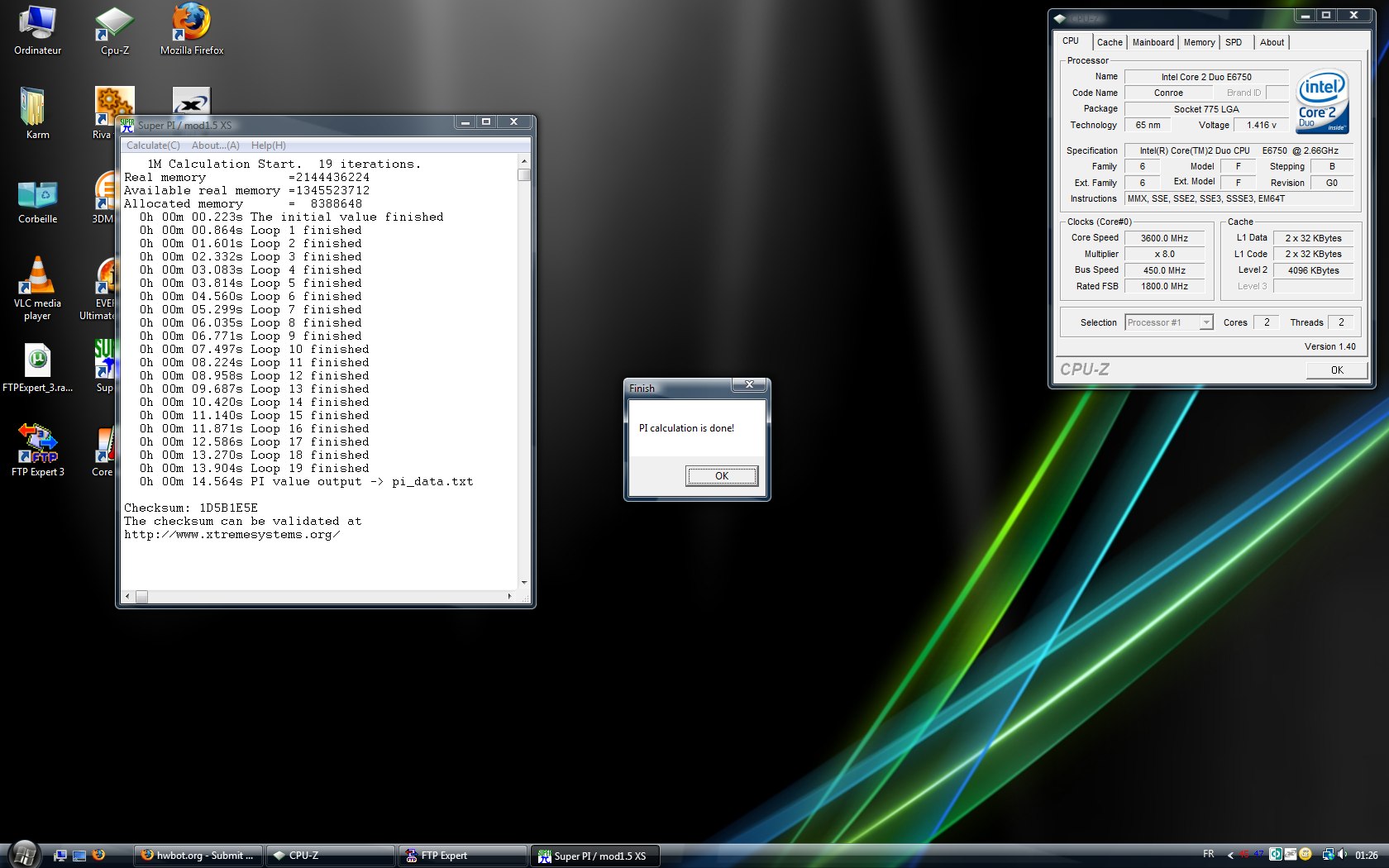Viewport: 1389px width, 868px height.
Task: Switch to hwbot.org - Submit taskbar button
Action: point(198,856)
